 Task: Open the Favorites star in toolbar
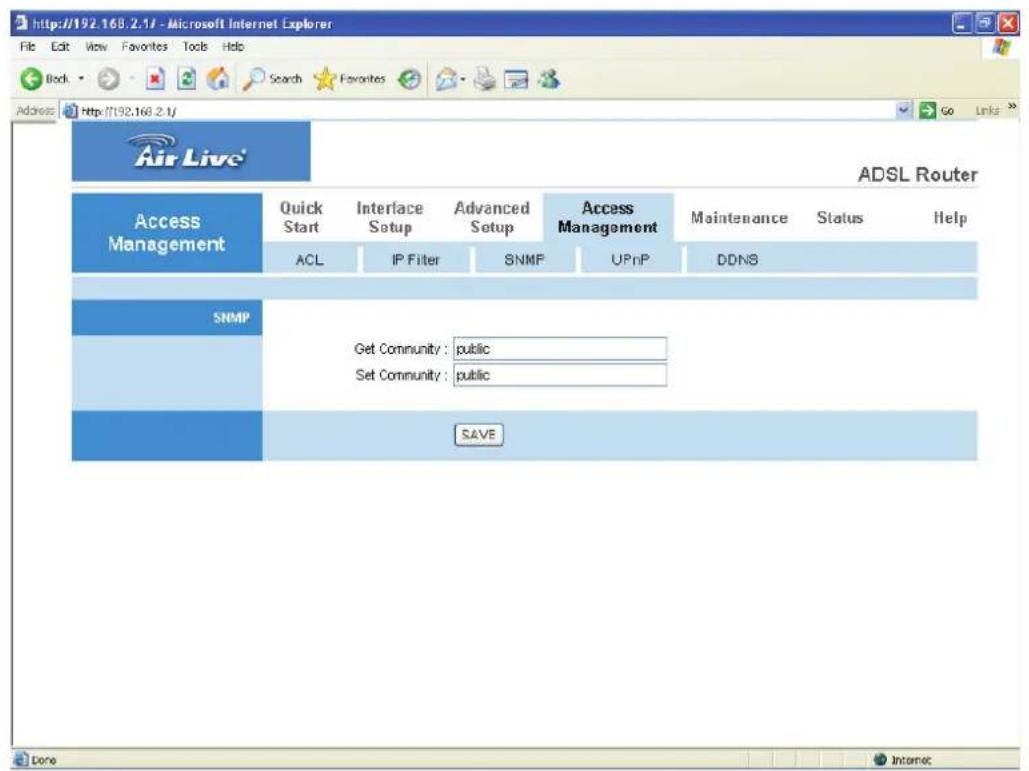[x=350, y=79]
